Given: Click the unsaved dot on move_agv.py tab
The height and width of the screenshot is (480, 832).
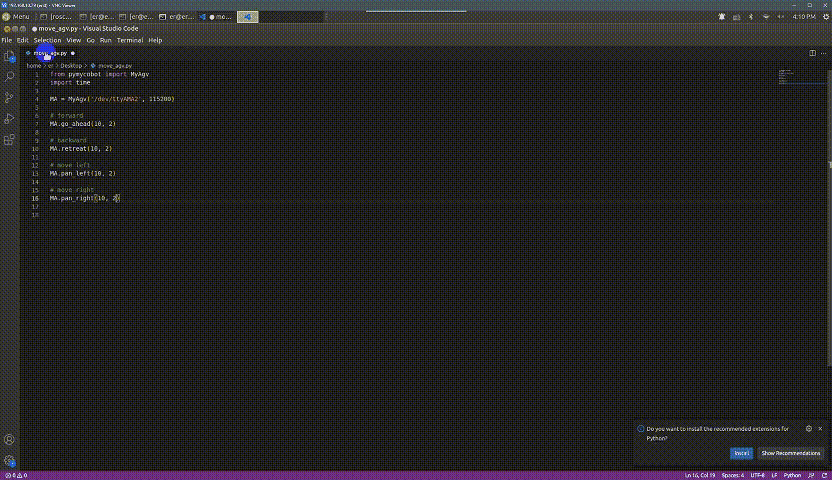Looking at the screenshot, I should pyautogui.click(x=73, y=53).
